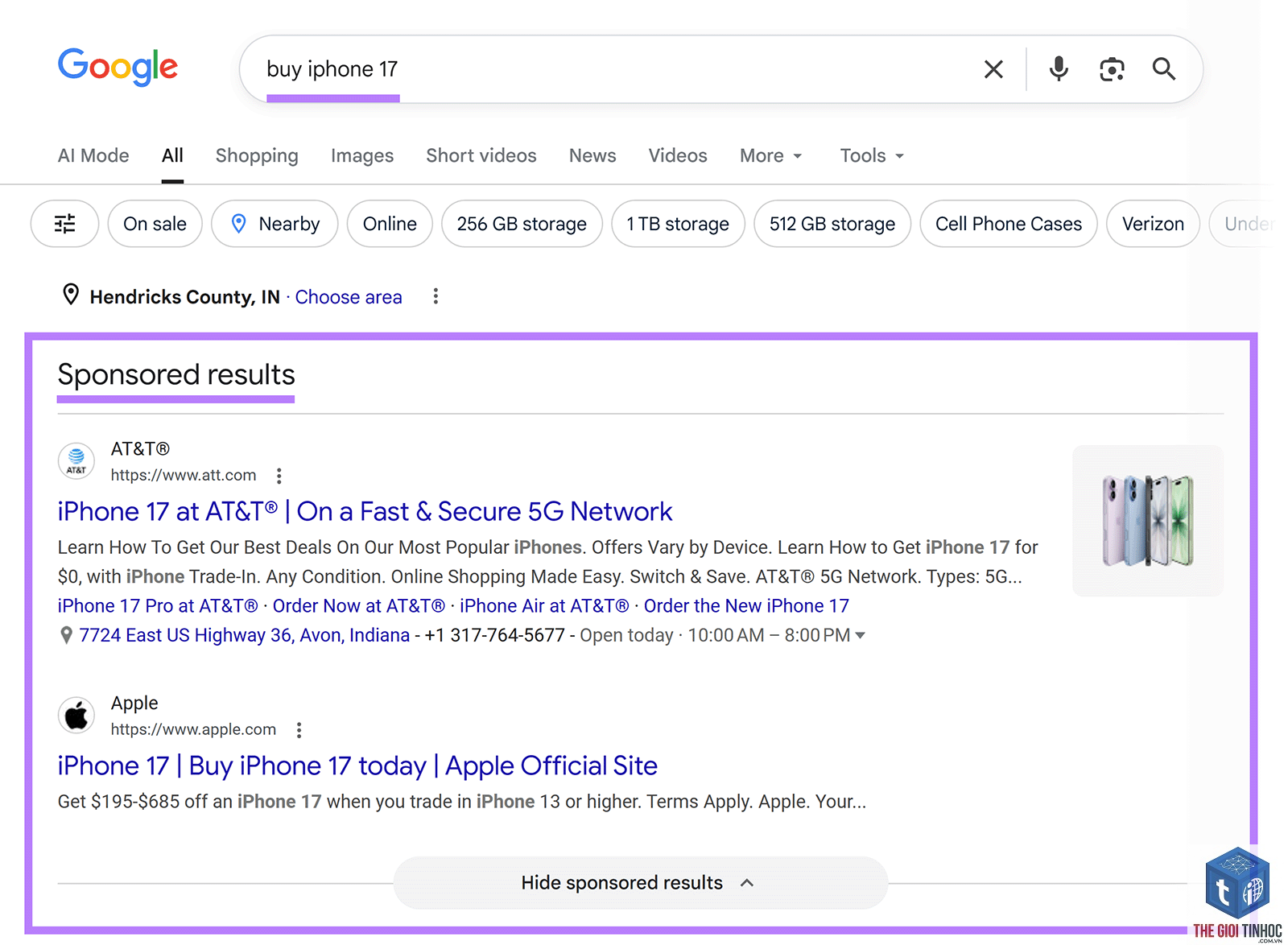1288x945 pixels.
Task: Toggle the 1 TB storage filter
Action: (x=678, y=224)
